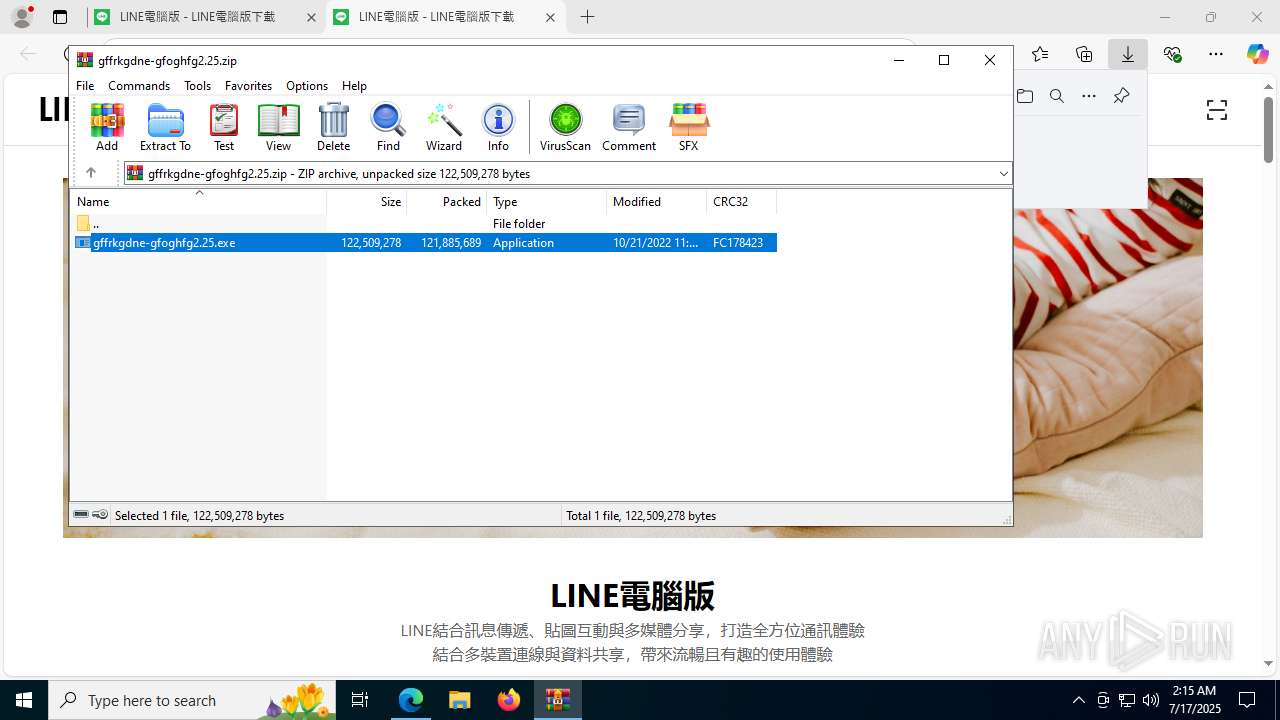Open the Help menu
Screen dimensions: 1280x720
point(354,86)
